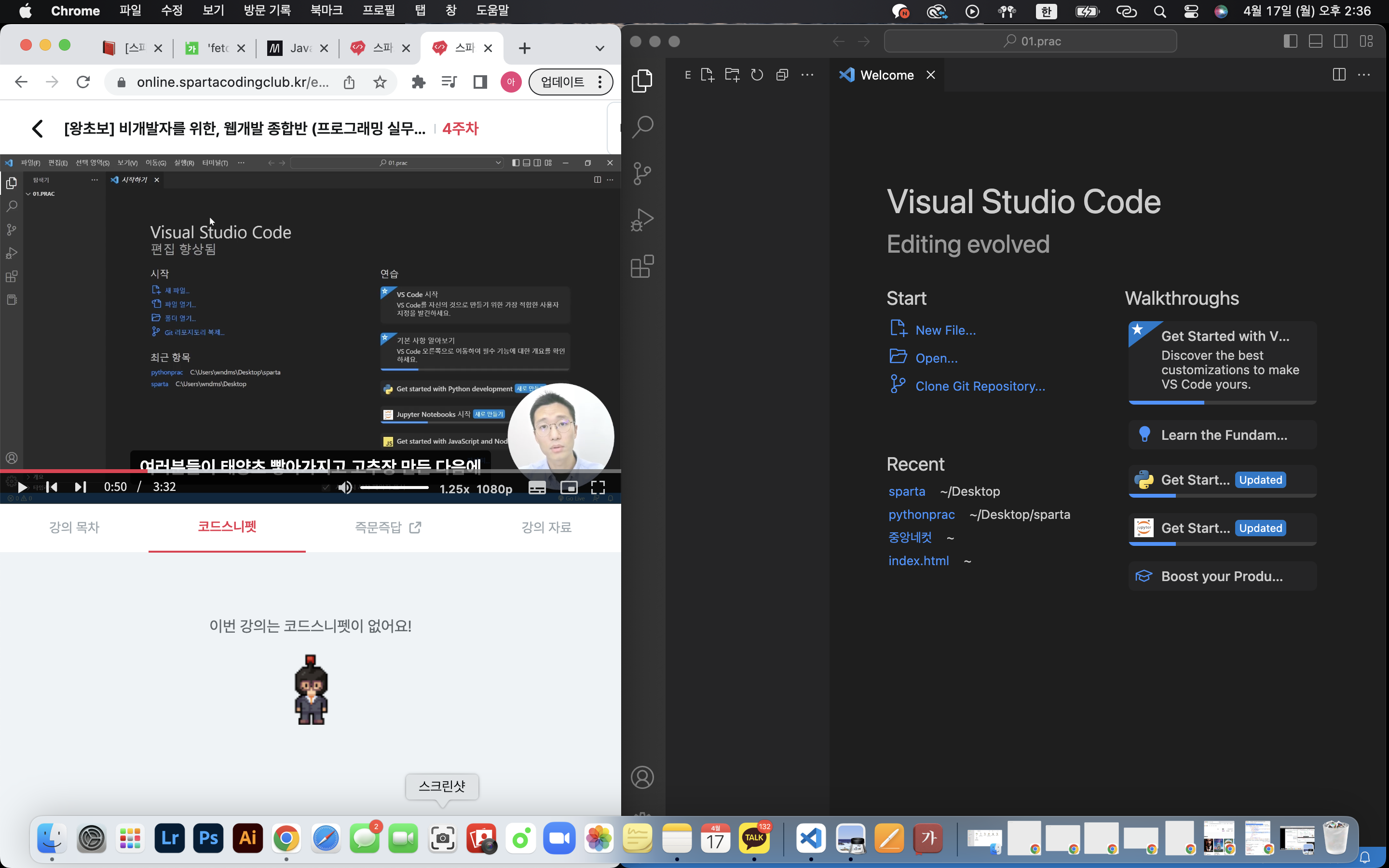Switch to the 강의 자료 tab
The image size is (1389, 868).
point(546,527)
